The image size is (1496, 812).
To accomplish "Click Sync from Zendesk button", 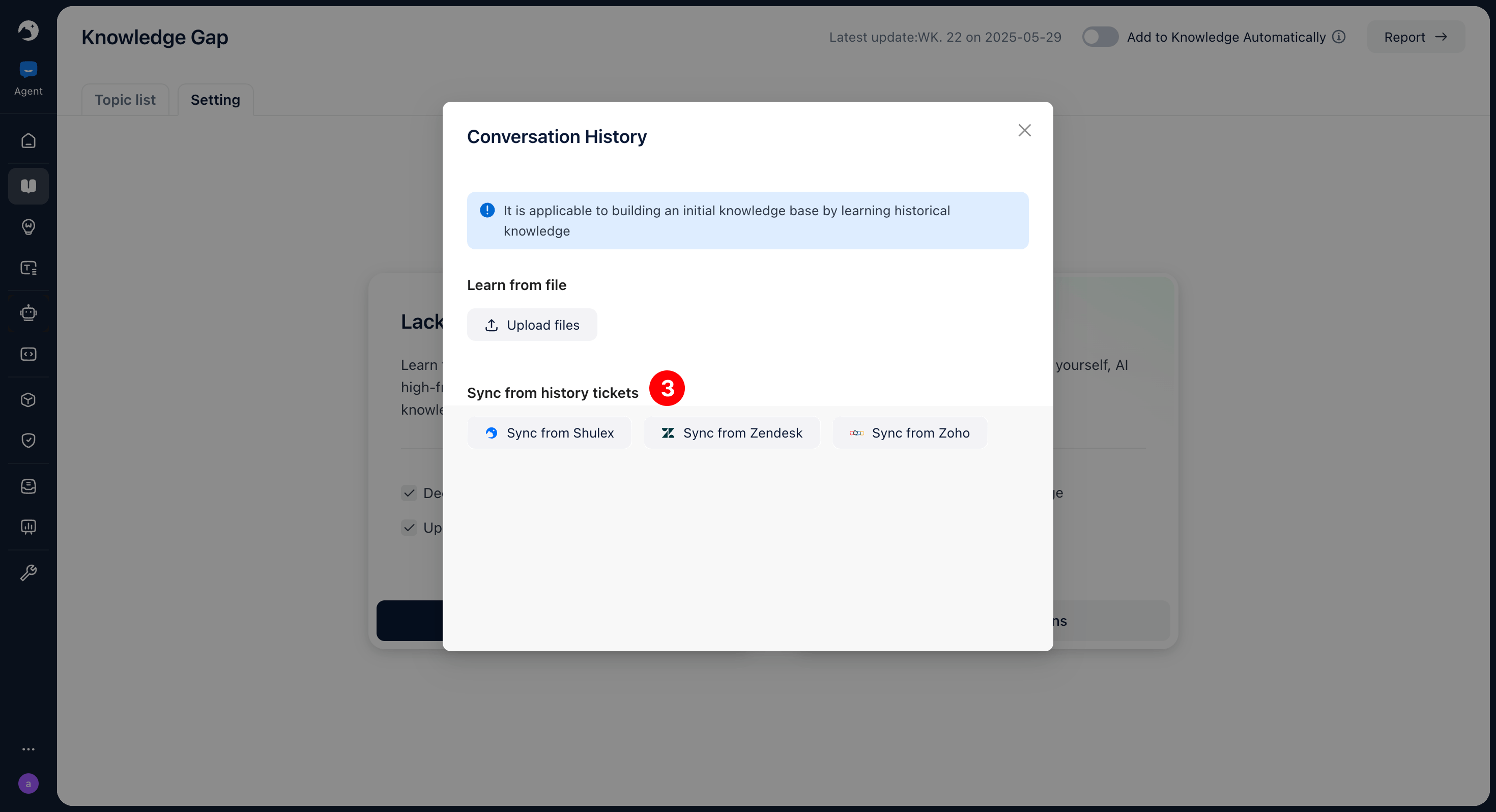I will pos(731,433).
